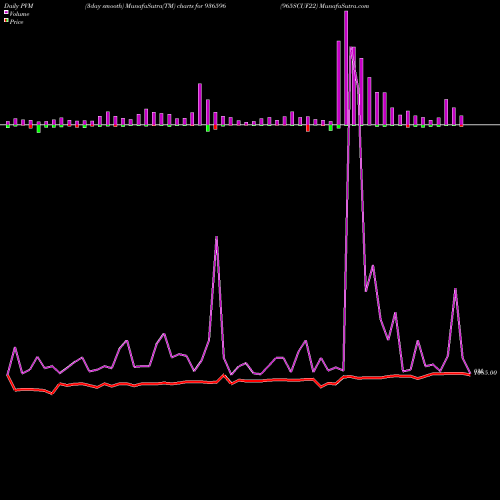Screen dimensions: 500x500
Task: Click the '(965SCUF22) MunafaSutra.com' header text
Action: coord(324,6)
